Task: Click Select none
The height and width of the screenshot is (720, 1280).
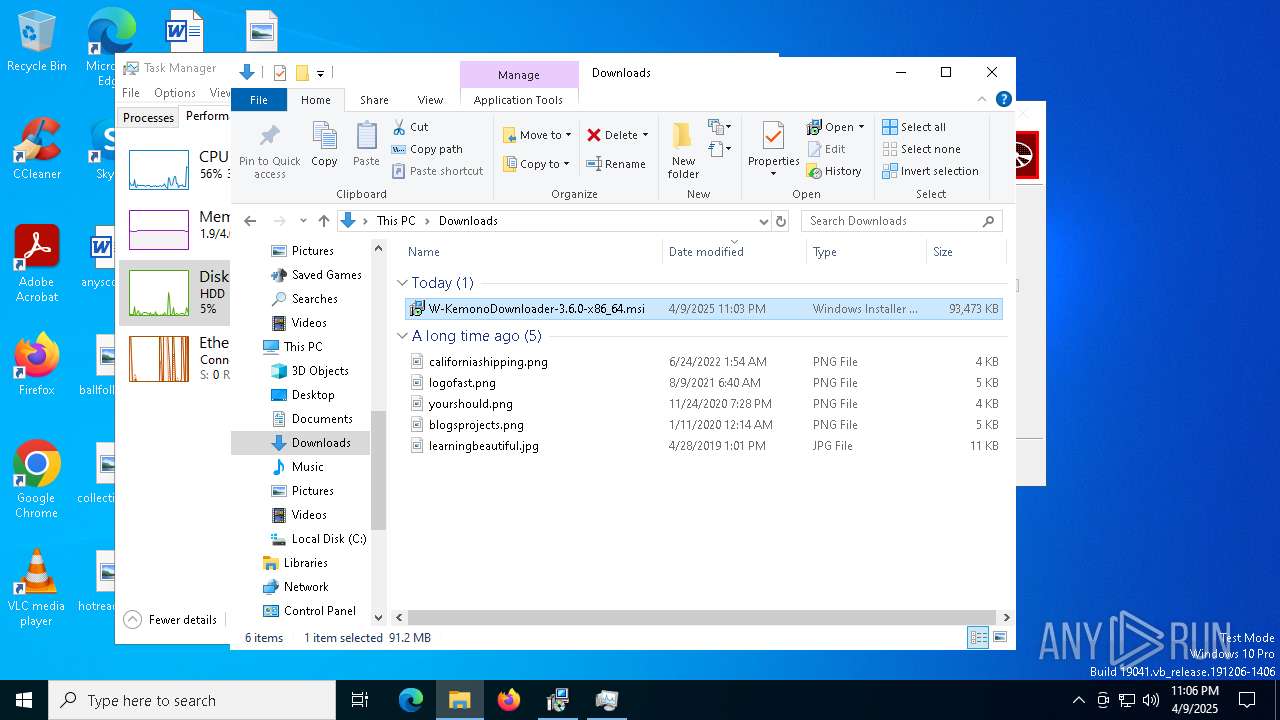Action: pos(921,149)
